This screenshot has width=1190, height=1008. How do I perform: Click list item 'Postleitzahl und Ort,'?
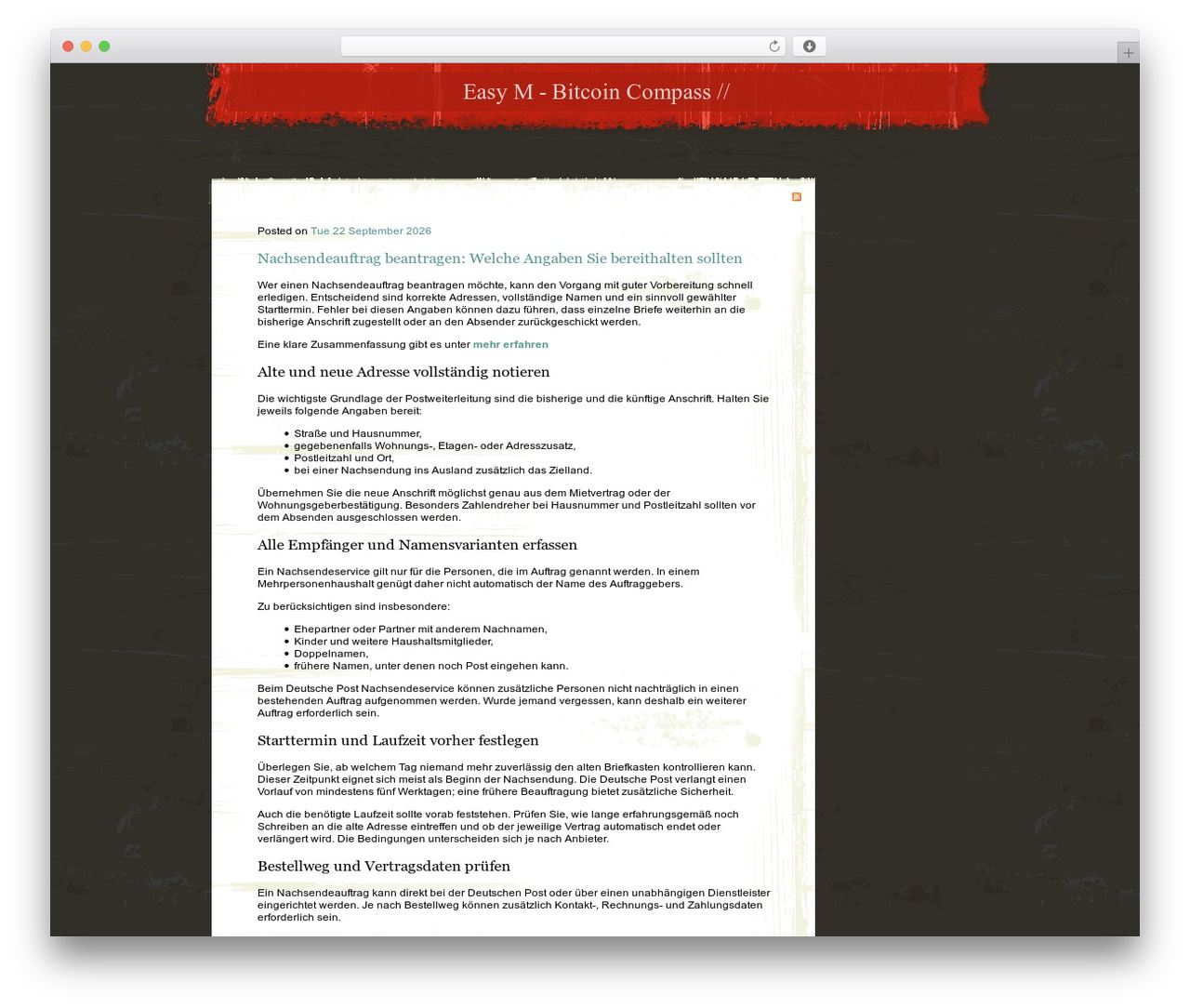click(x=344, y=458)
